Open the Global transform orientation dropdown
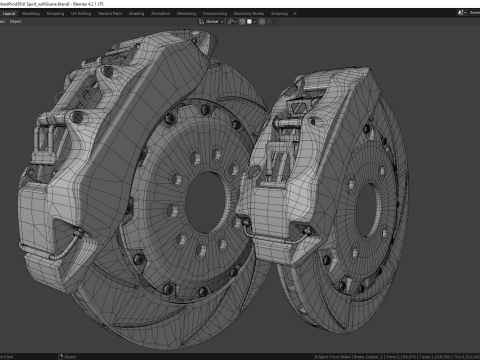Viewport: 480px width, 360px height. 211,22
